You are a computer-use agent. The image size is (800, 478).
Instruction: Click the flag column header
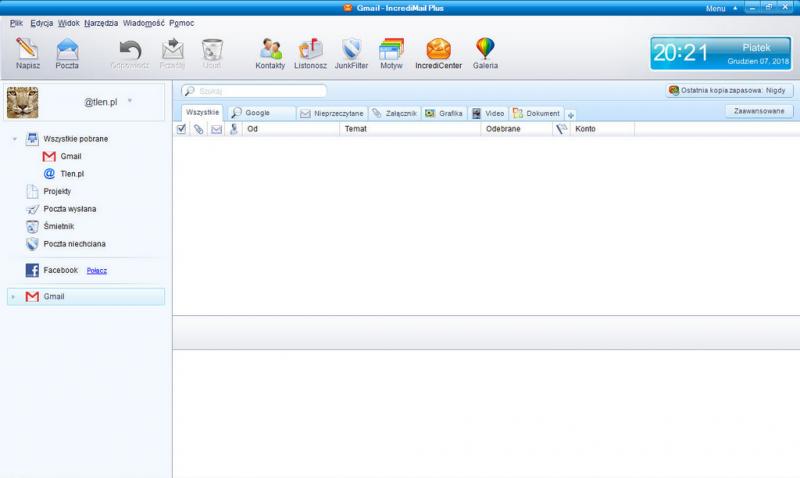561,129
